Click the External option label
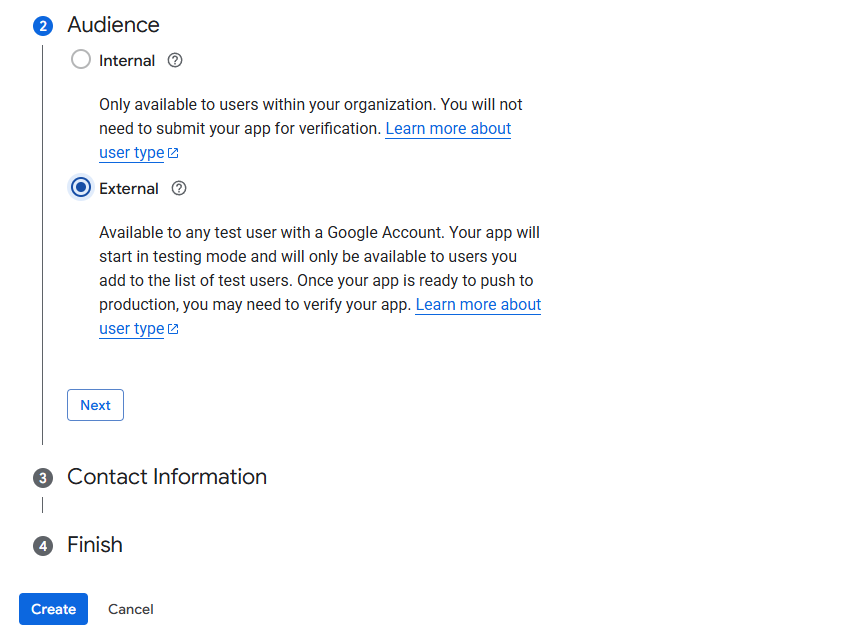Screen dimensions: 850x630 (x=129, y=188)
